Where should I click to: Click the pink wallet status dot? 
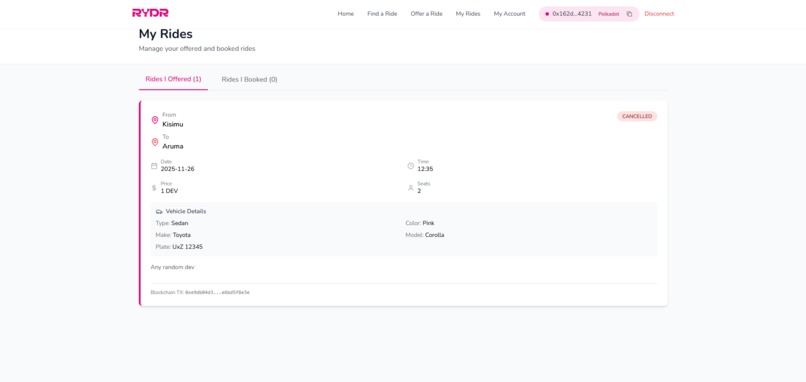pos(547,14)
